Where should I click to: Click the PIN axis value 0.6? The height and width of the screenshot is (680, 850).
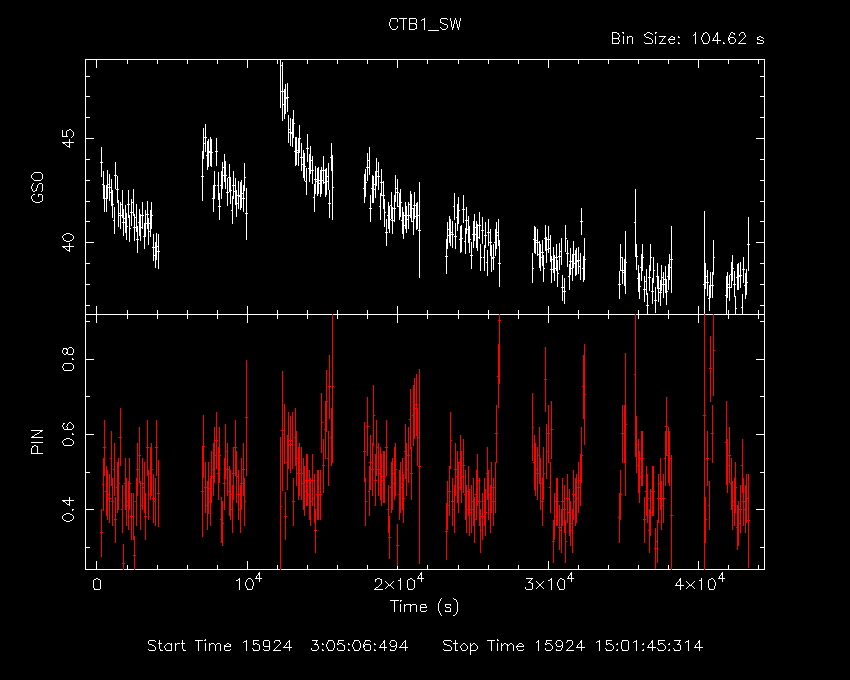coord(68,434)
